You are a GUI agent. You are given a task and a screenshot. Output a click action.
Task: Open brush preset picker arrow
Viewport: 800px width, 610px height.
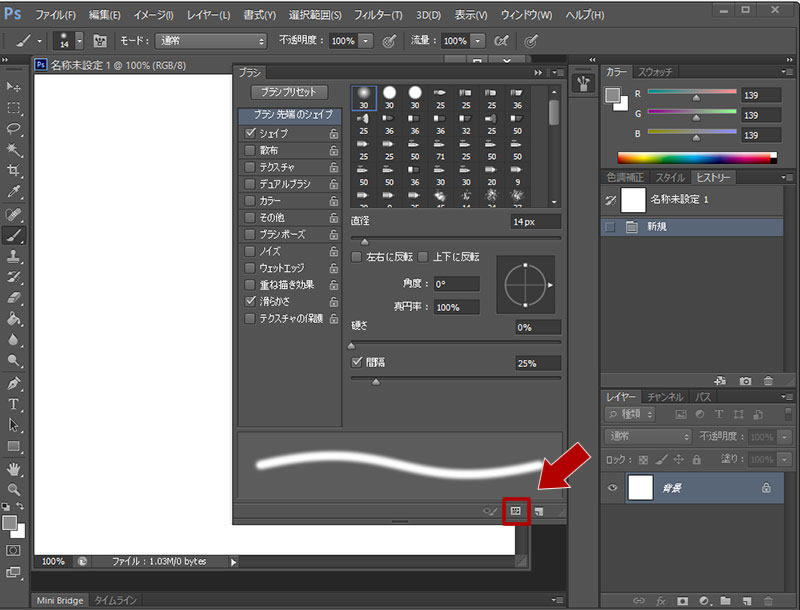pyautogui.click(x=79, y=41)
